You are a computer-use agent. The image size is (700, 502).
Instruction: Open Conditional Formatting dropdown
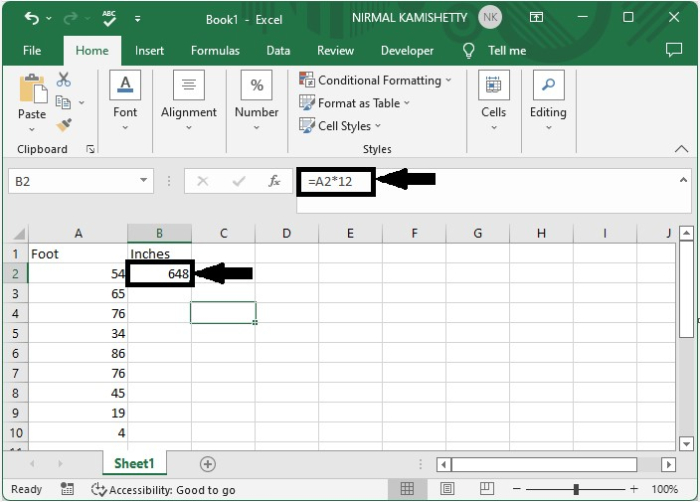click(375, 80)
